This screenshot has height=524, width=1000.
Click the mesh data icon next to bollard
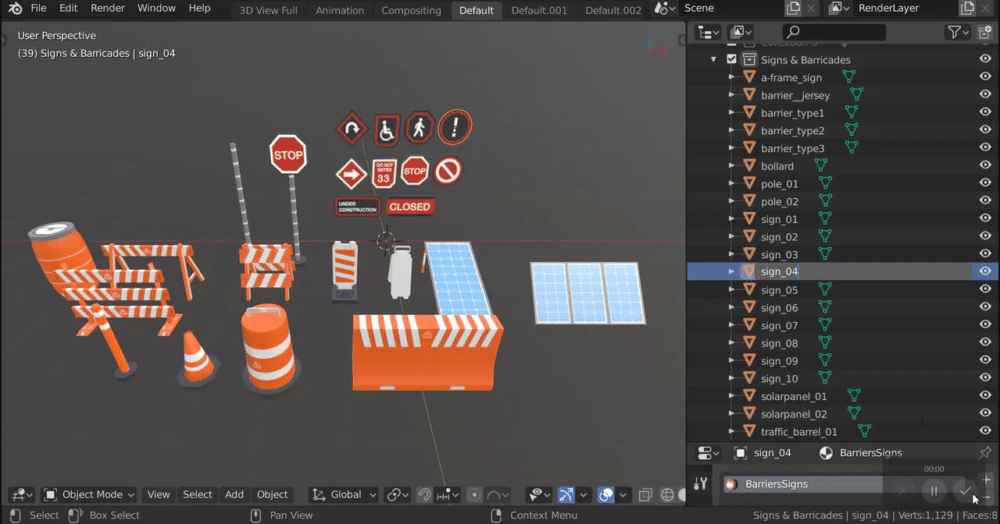click(820, 166)
